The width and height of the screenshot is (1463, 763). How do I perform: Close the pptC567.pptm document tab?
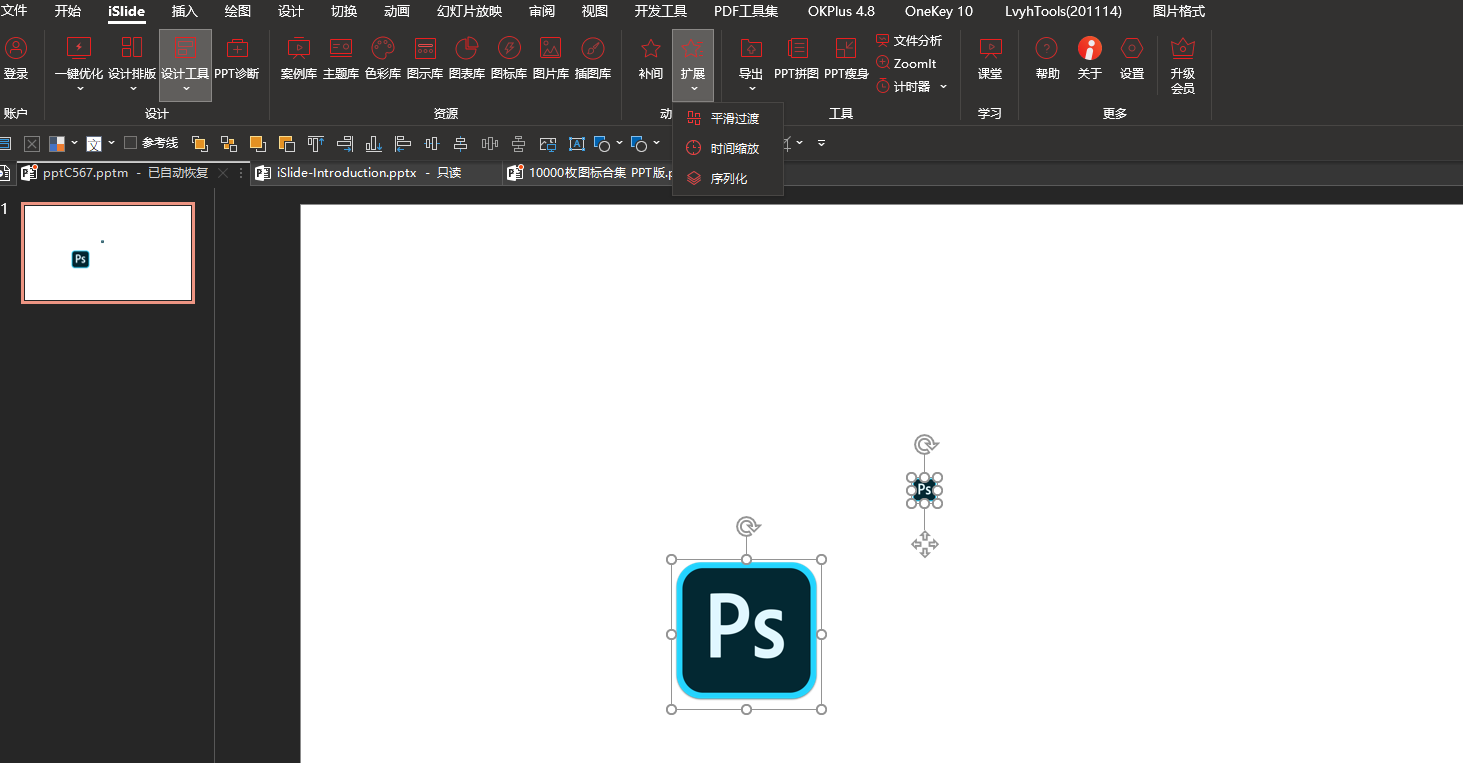pos(223,173)
